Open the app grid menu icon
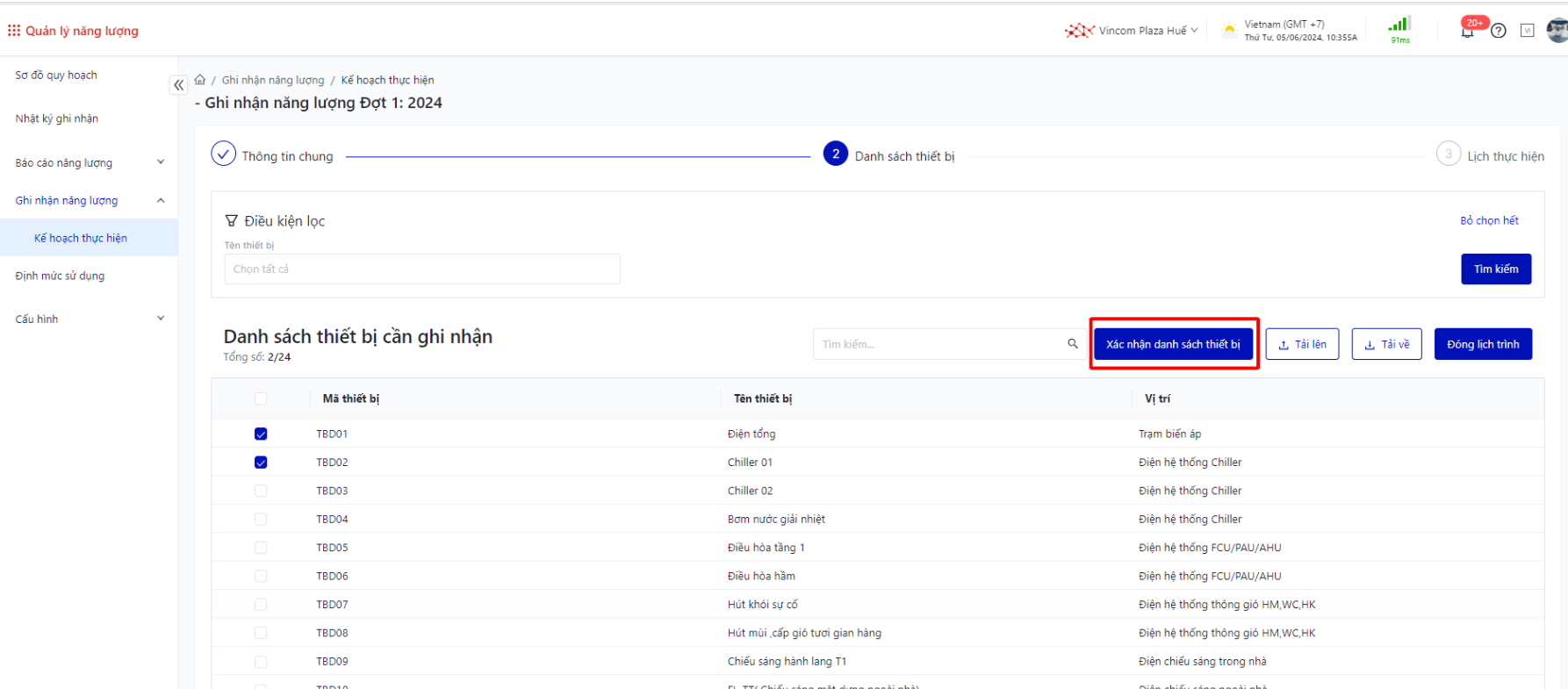The image size is (1568, 689). (x=14, y=31)
